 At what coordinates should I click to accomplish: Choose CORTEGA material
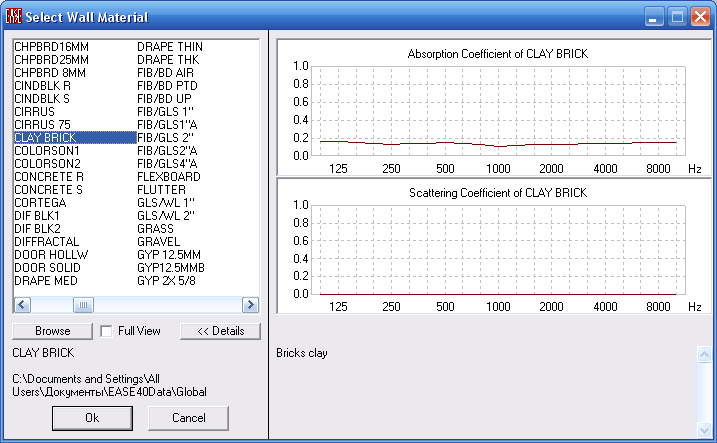point(40,203)
